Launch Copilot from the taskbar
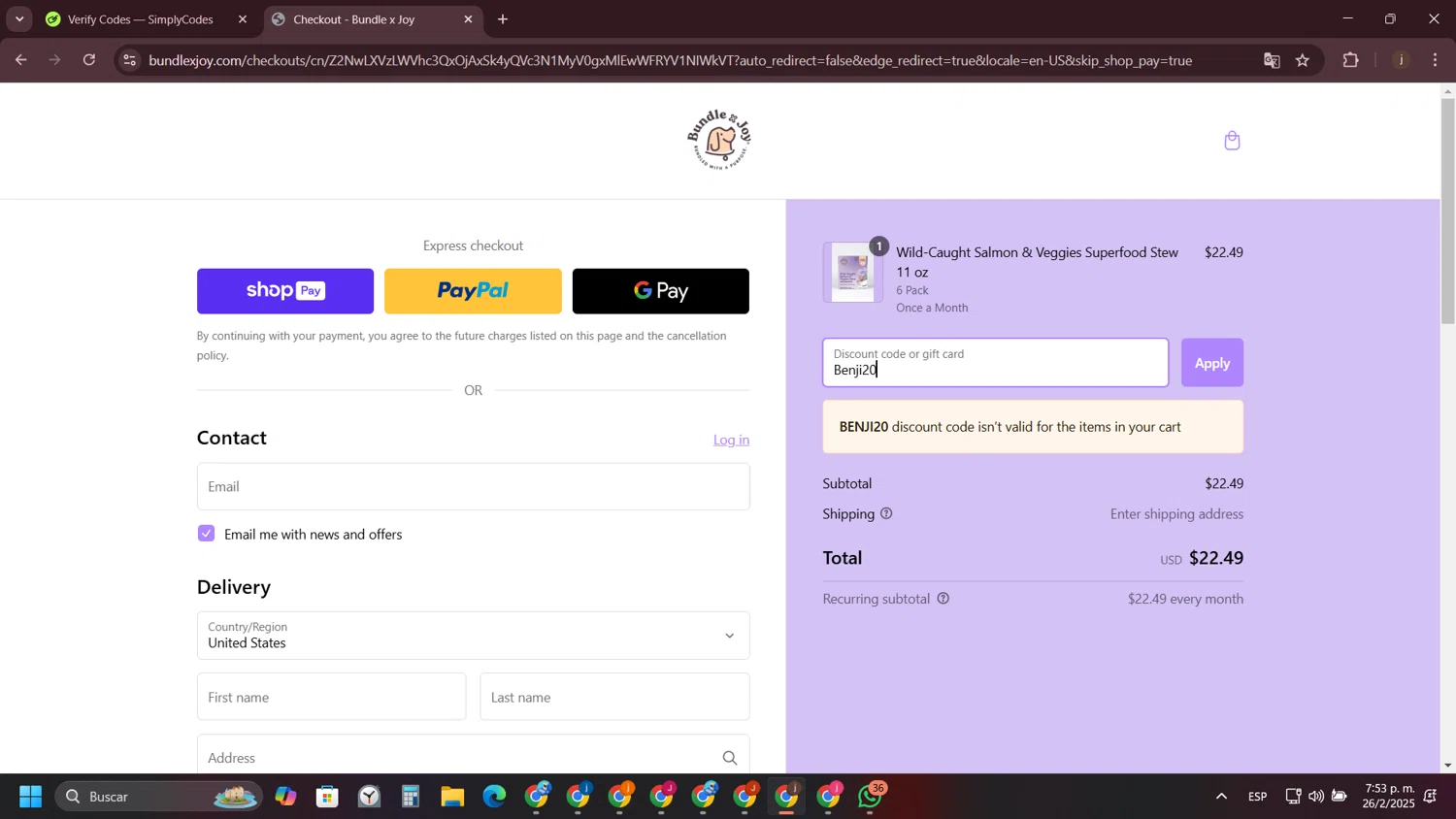The width and height of the screenshot is (1456, 819). click(x=285, y=797)
